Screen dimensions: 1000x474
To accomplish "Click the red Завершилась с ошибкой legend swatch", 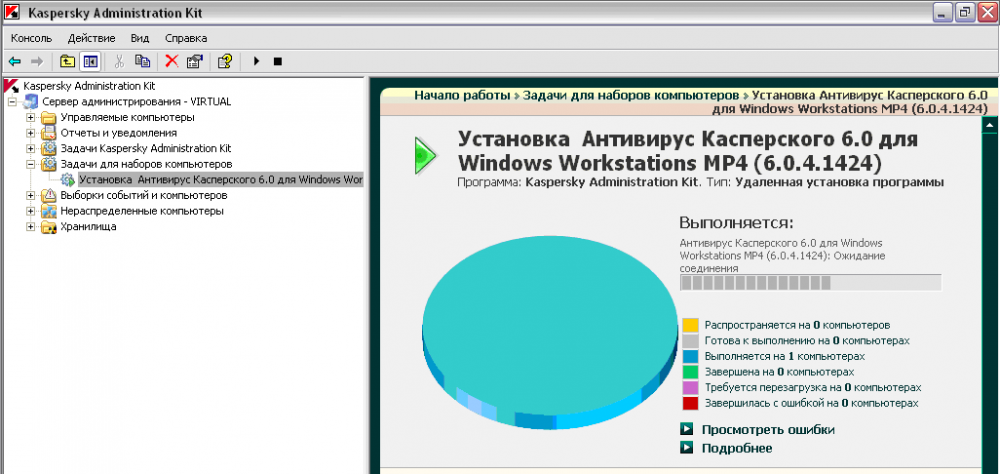I will pos(691,403).
